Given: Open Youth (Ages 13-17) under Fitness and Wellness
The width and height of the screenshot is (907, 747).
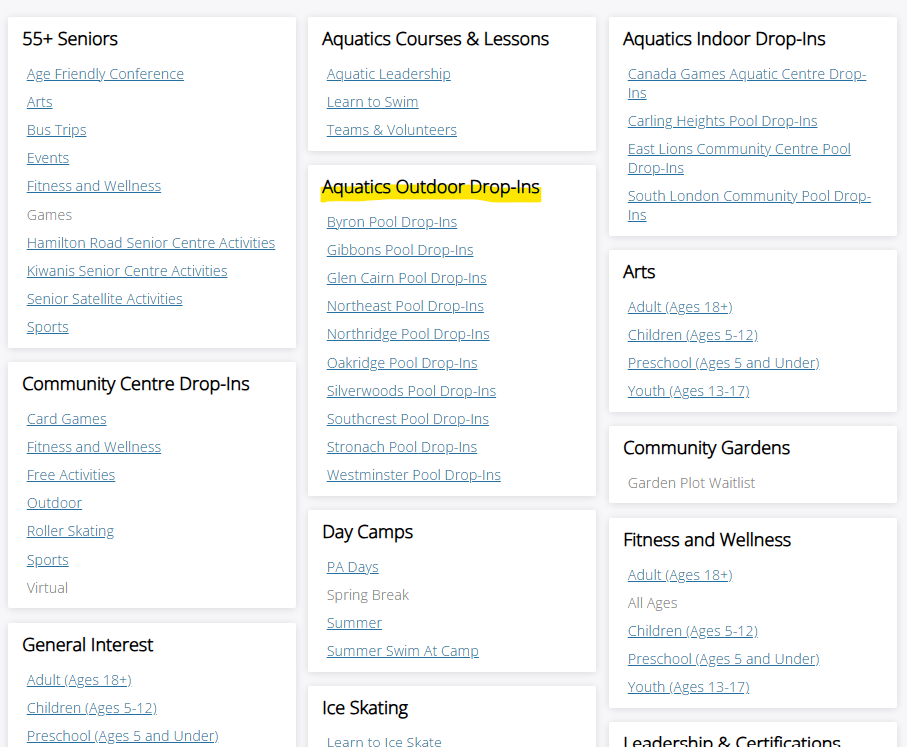Looking at the screenshot, I should [x=688, y=687].
